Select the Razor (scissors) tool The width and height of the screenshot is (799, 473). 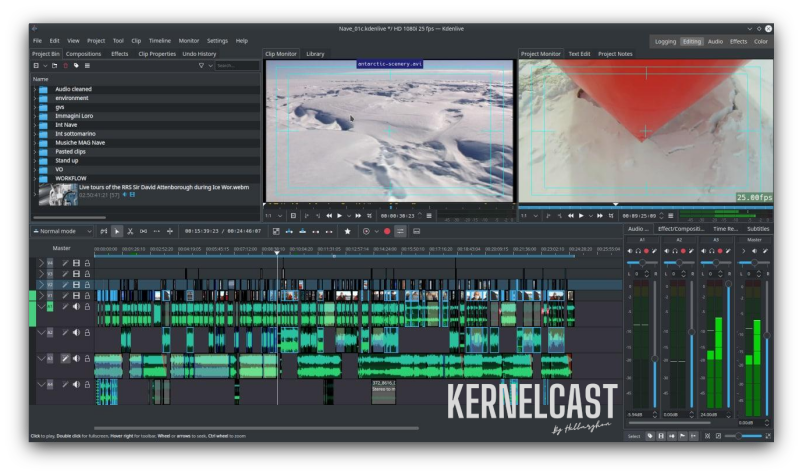click(x=130, y=231)
